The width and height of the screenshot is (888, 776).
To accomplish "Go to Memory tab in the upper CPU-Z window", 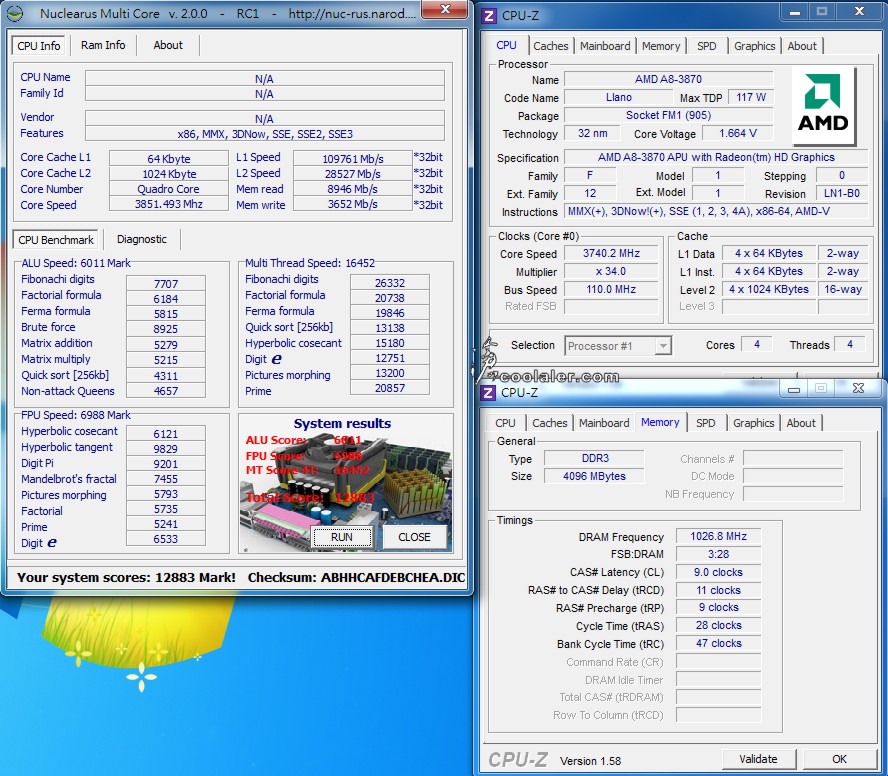I will coord(661,46).
